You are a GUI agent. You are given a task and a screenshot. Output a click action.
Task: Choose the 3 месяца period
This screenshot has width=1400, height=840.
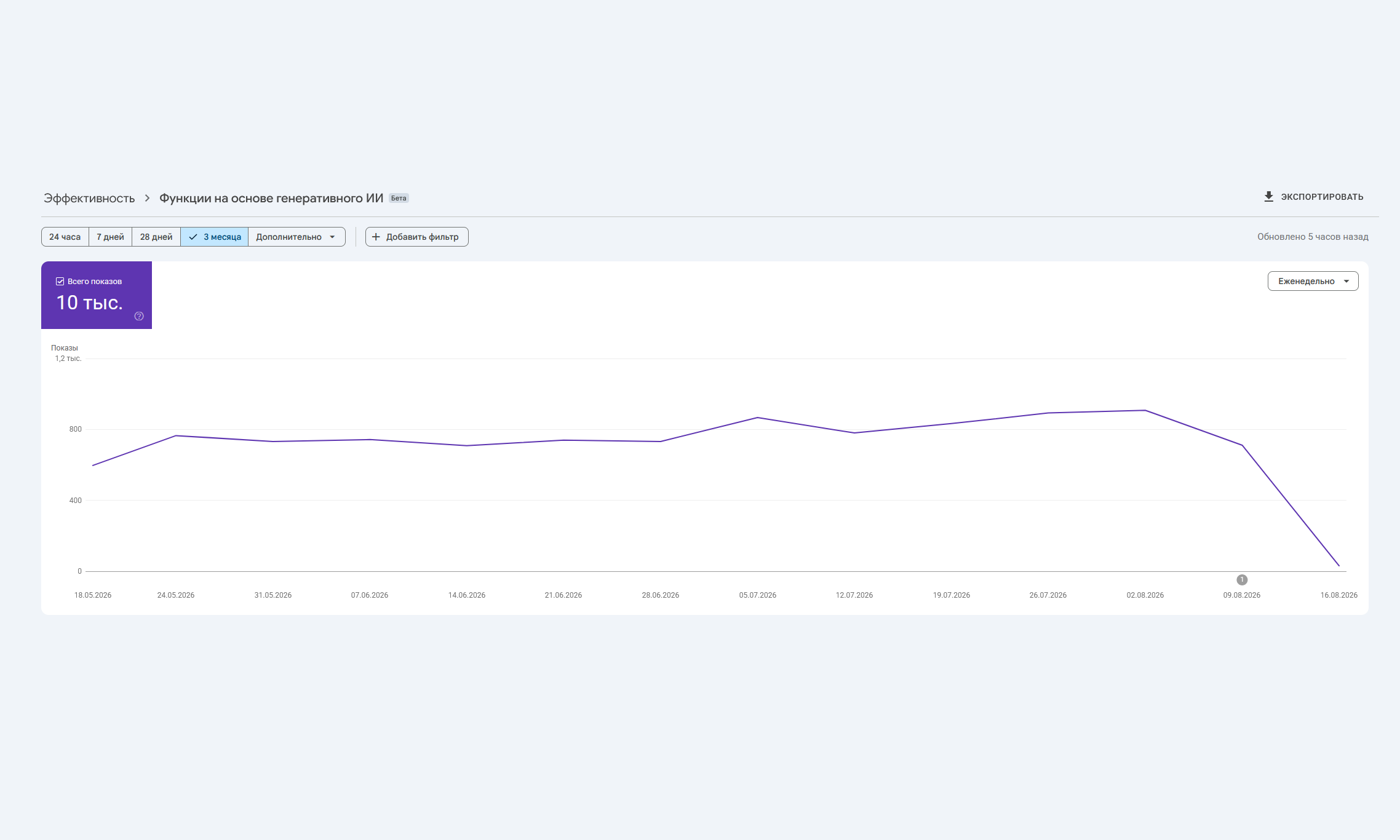[x=215, y=237]
